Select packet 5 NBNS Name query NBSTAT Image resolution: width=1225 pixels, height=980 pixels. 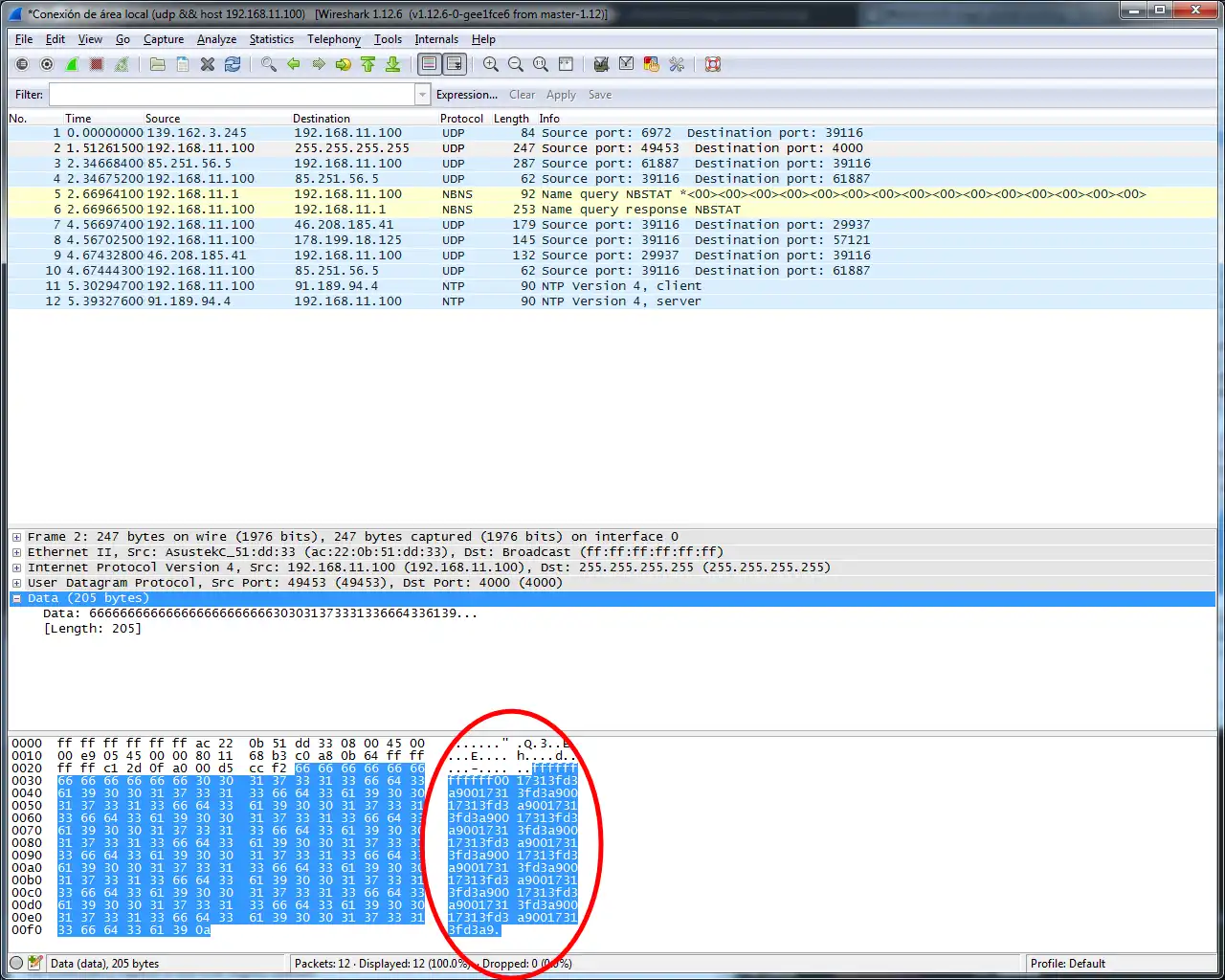coord(612,194)
